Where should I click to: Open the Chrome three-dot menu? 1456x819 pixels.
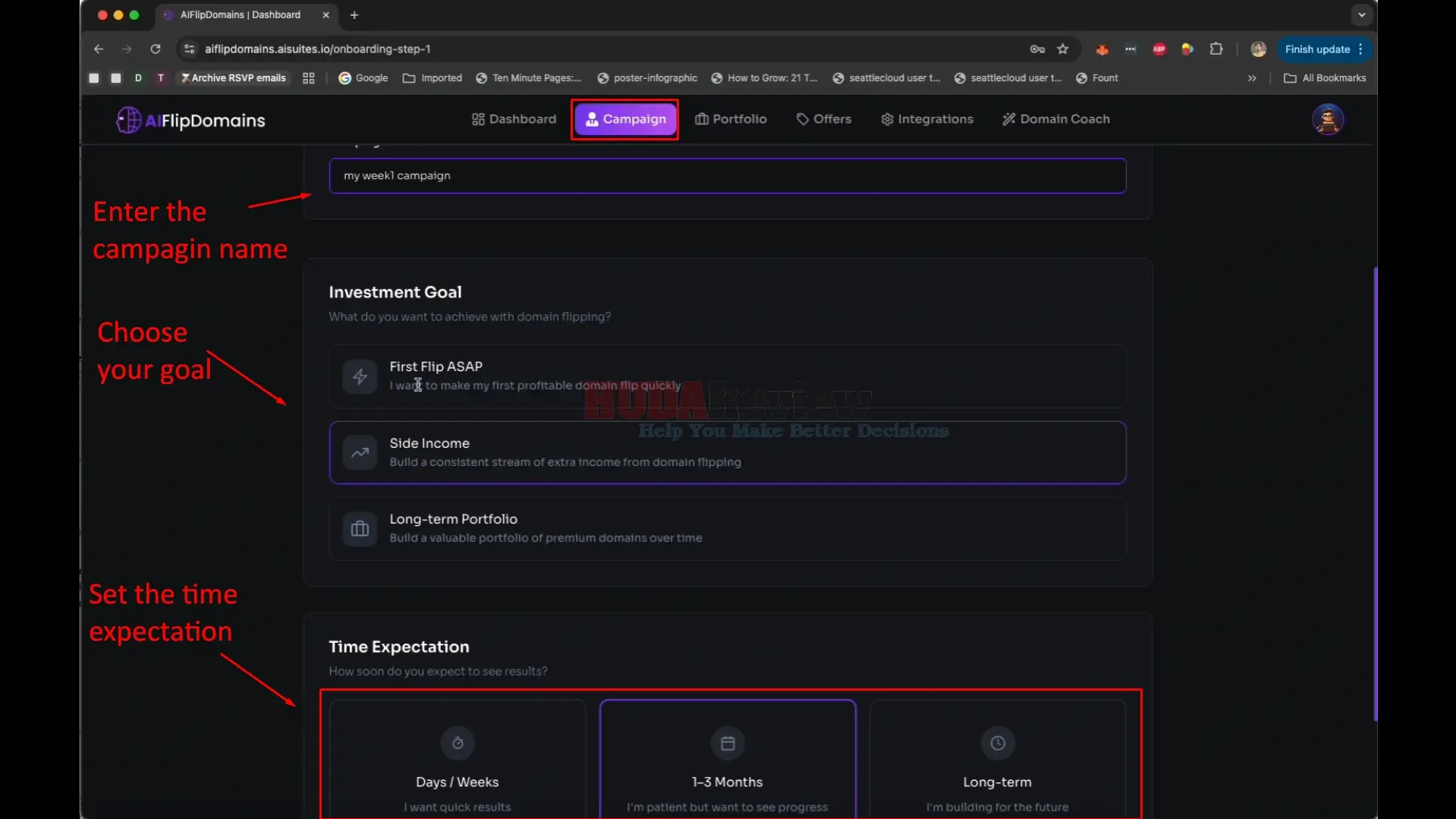[x=1361, y=49]
